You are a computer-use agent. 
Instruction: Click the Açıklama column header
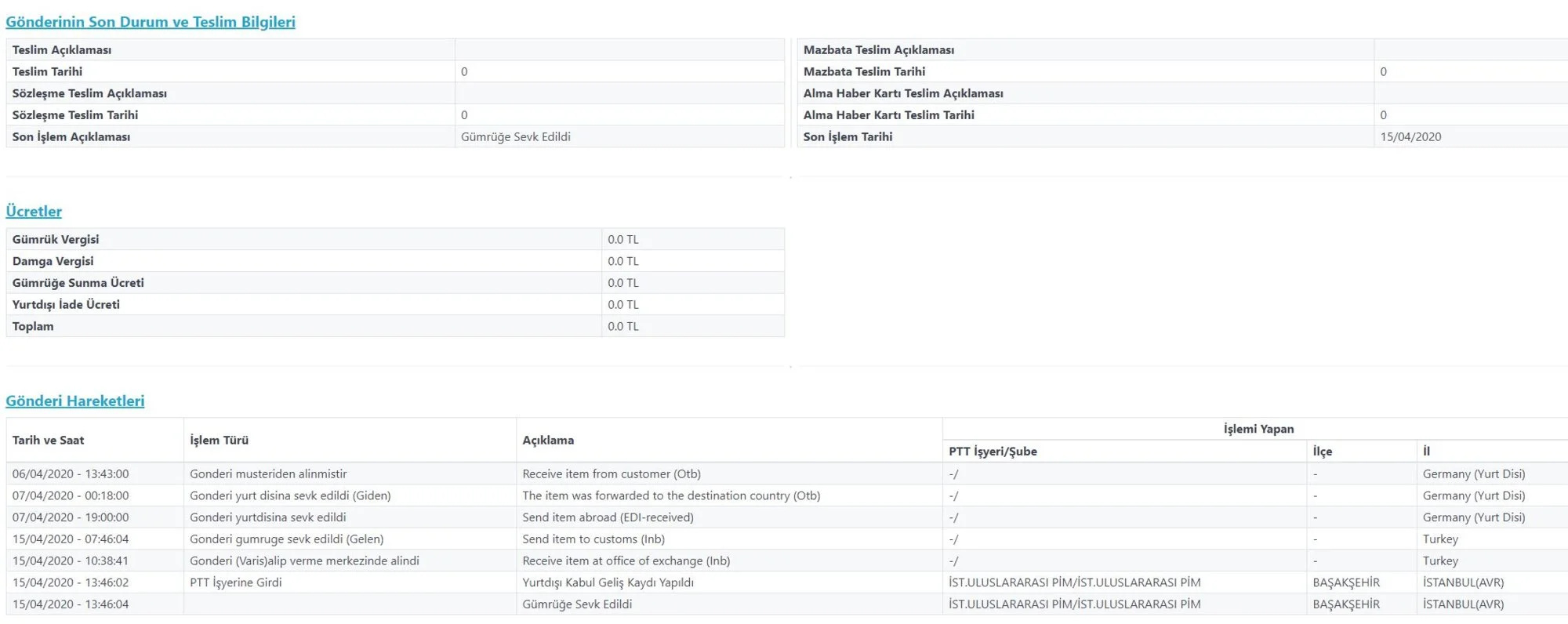(548, 441)
